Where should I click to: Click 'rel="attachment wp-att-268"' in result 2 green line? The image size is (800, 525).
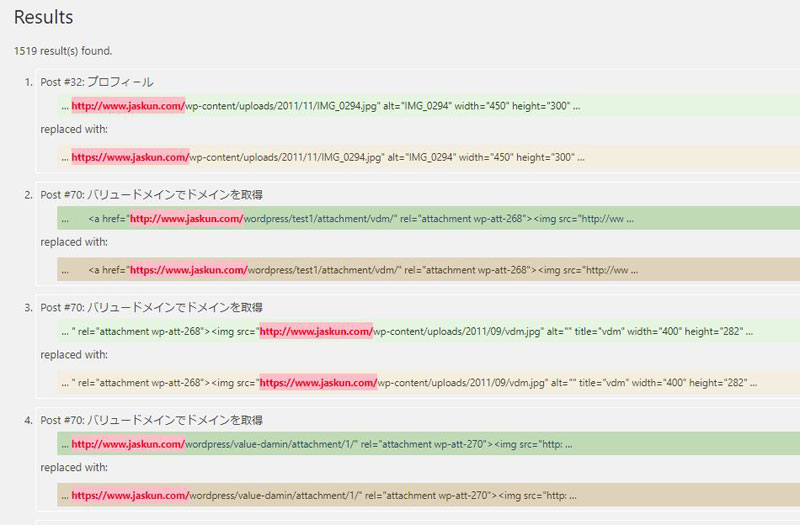tap(463, 219)
